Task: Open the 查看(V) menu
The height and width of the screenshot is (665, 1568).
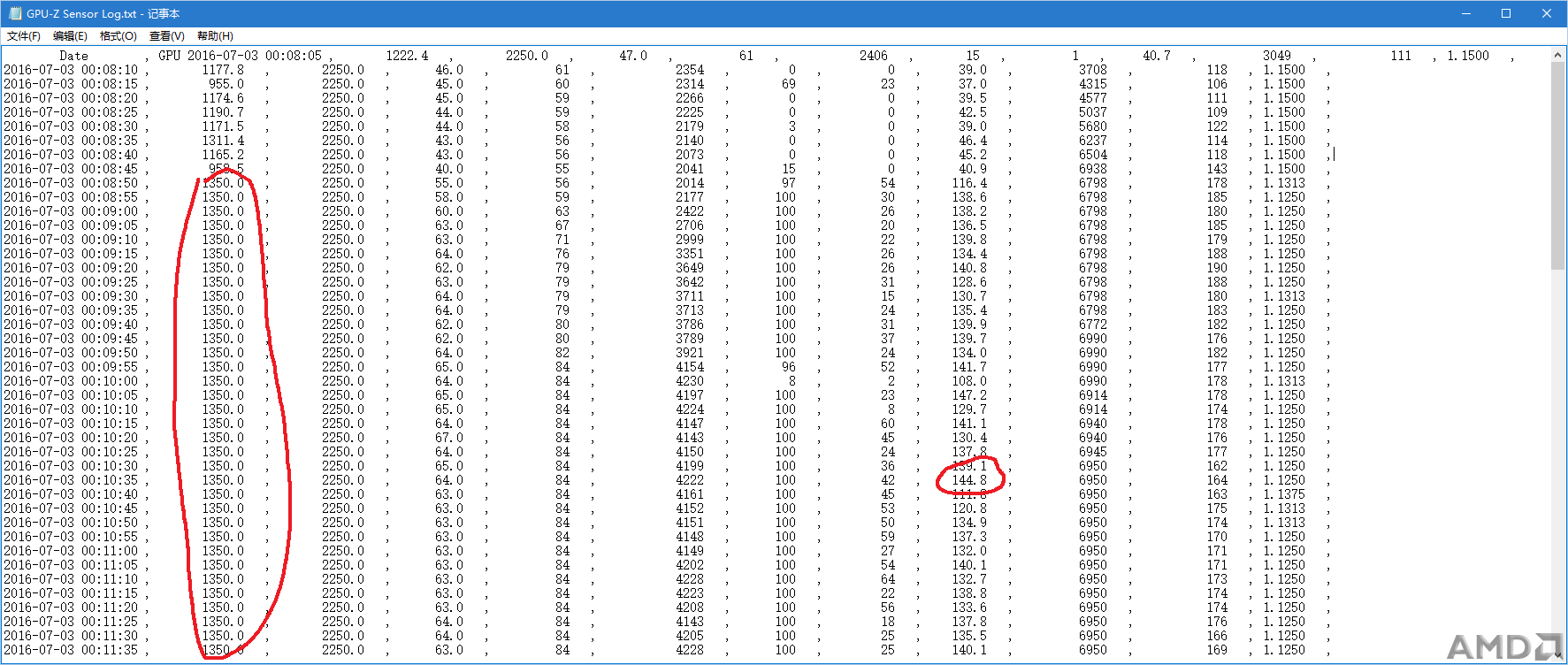Action: [x=167, y=36]
